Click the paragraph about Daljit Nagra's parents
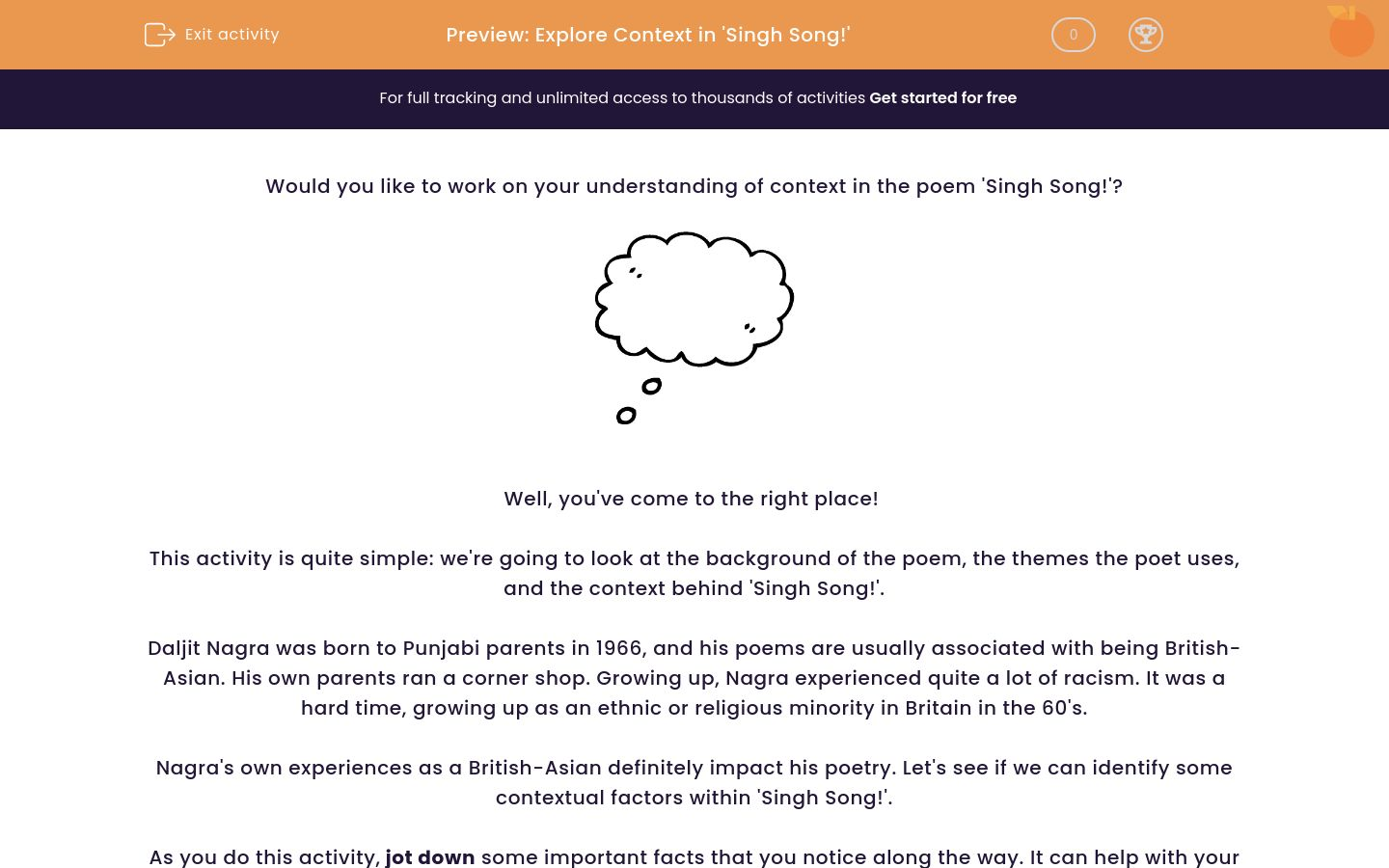This screenshot has height=868, width=1389. (x=694, y=677)
